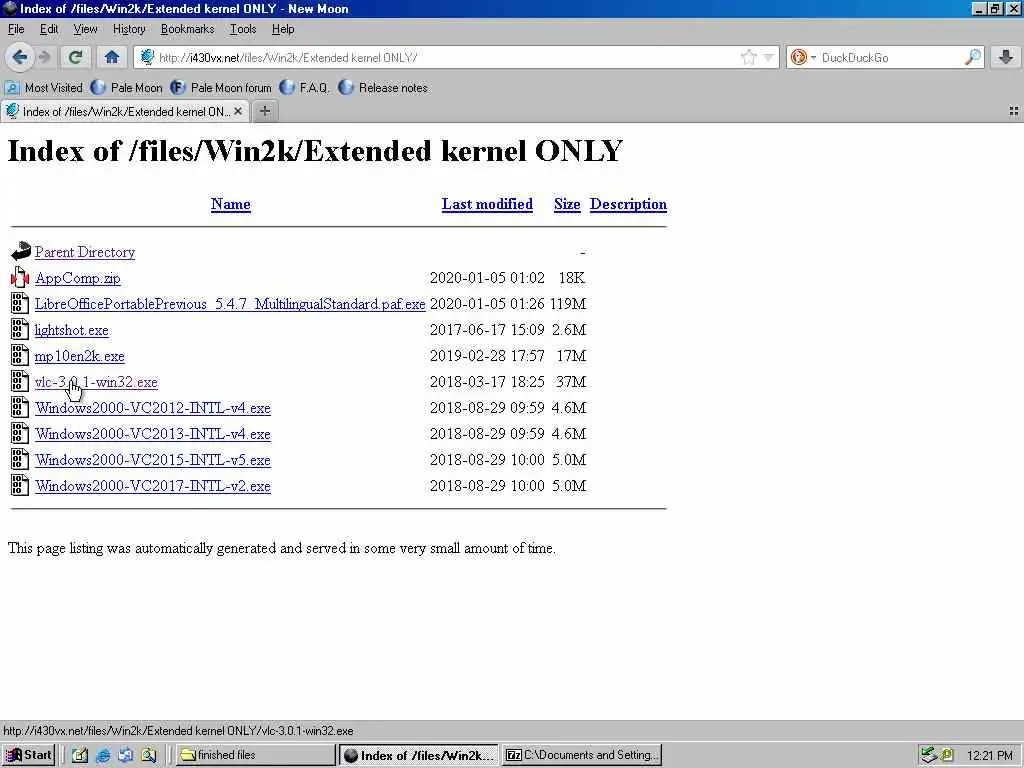The height and width of the screenshot is (768, 1024).
Task: Sort listing by Size column
Action: click(567, 204)
